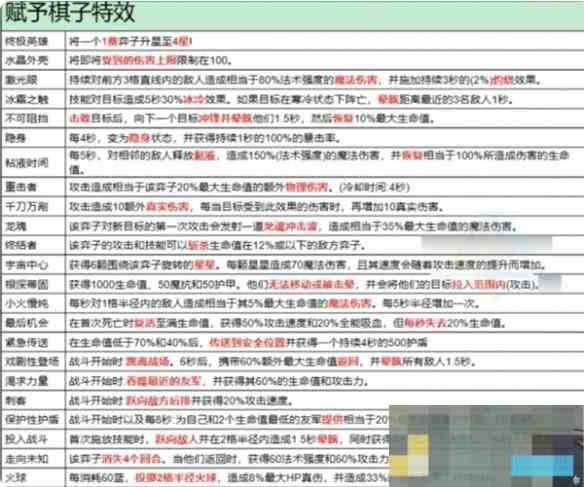Click the 重击者 effect name cell
584x487 pixels.
click(x=34, y=187)
